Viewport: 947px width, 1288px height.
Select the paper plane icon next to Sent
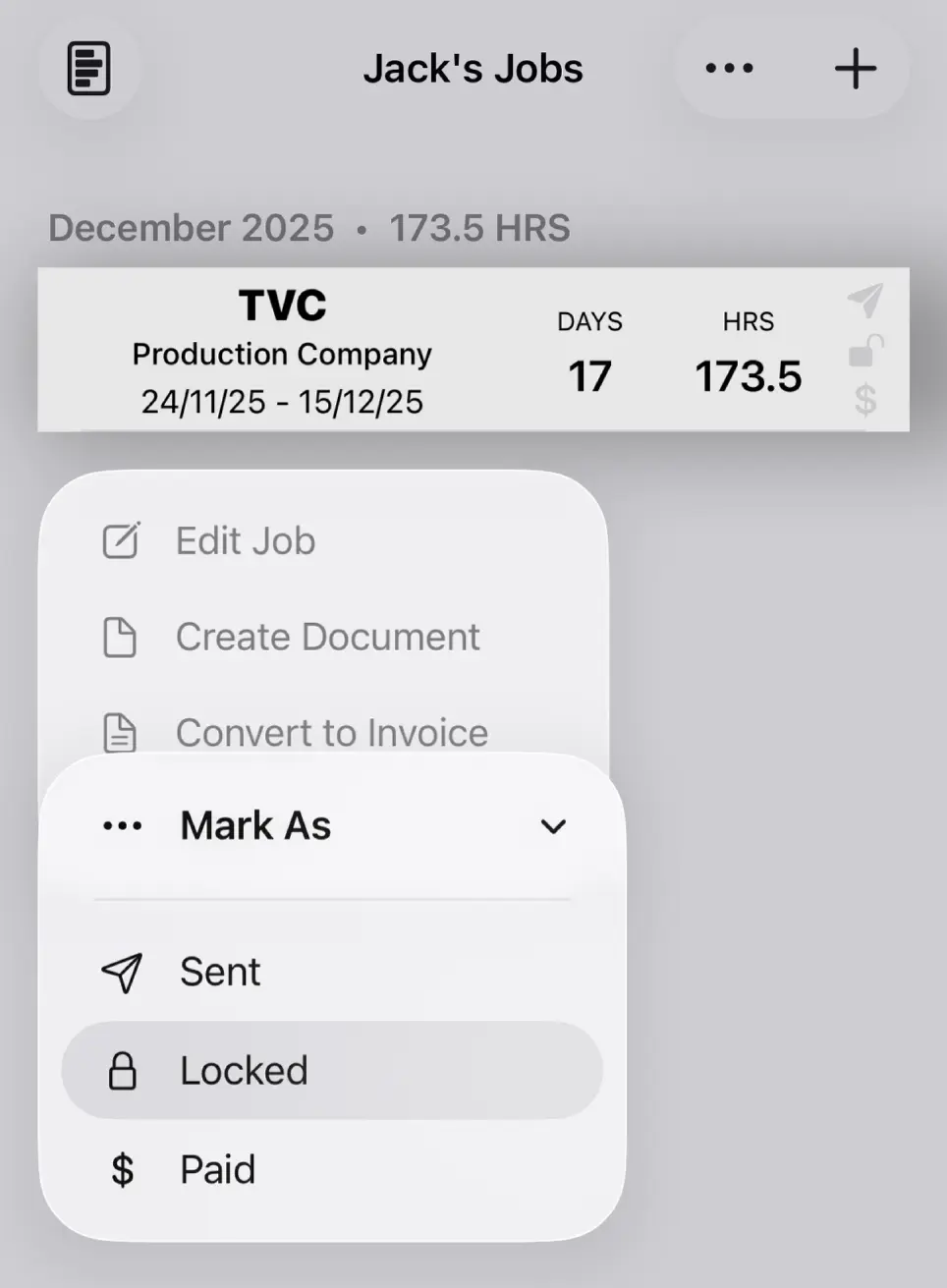pyautogui.click(x=121, y=972)
